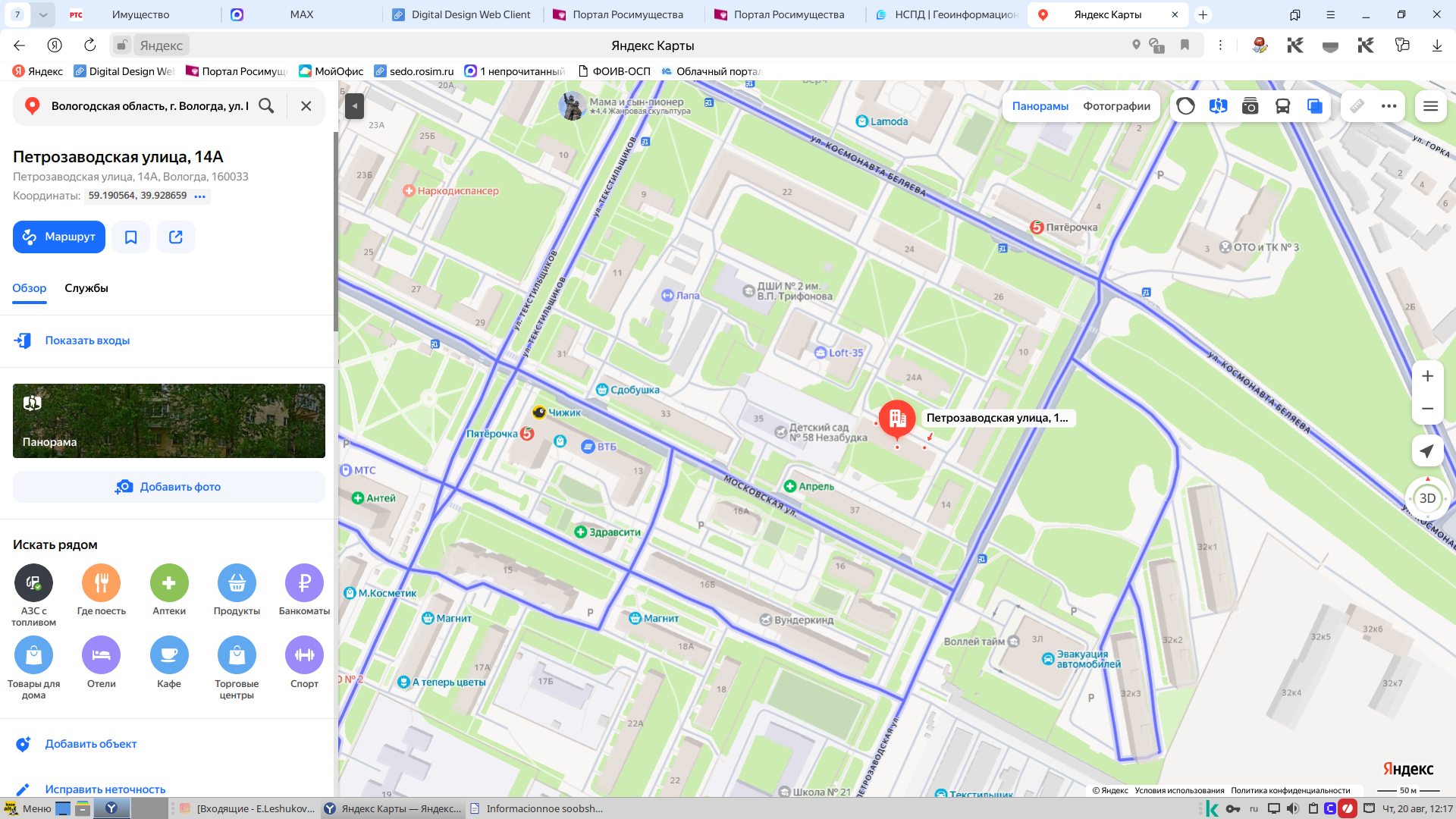Screen dimensions: 1456x819
Task: Open the МойОфис bookmark
Action: [331, 71]
